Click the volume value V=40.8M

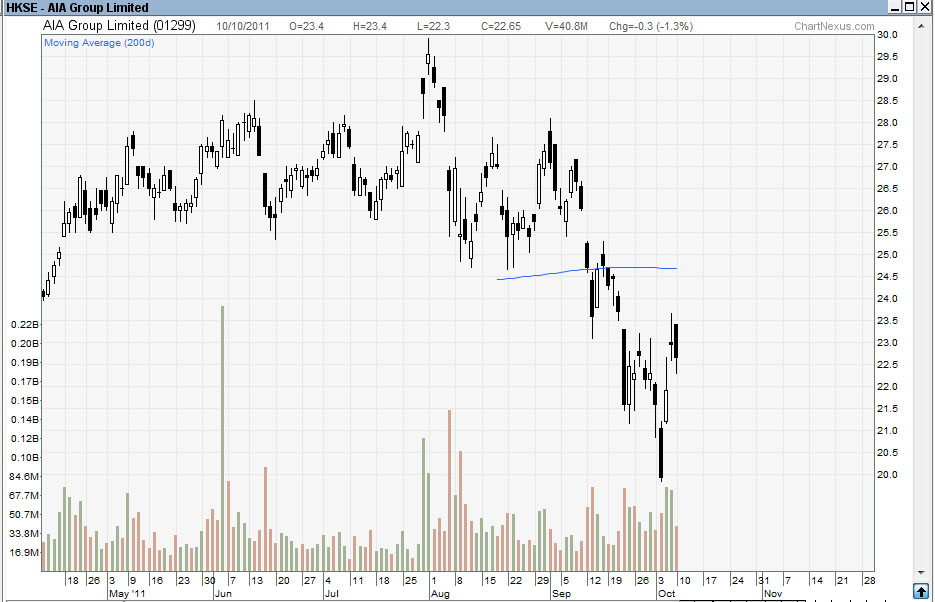tap(566, 26)
